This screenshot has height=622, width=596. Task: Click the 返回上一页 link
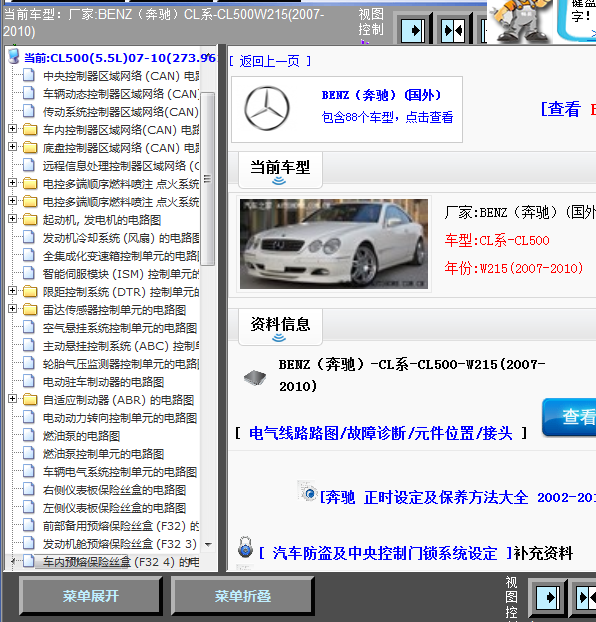(x=270, y=61)
